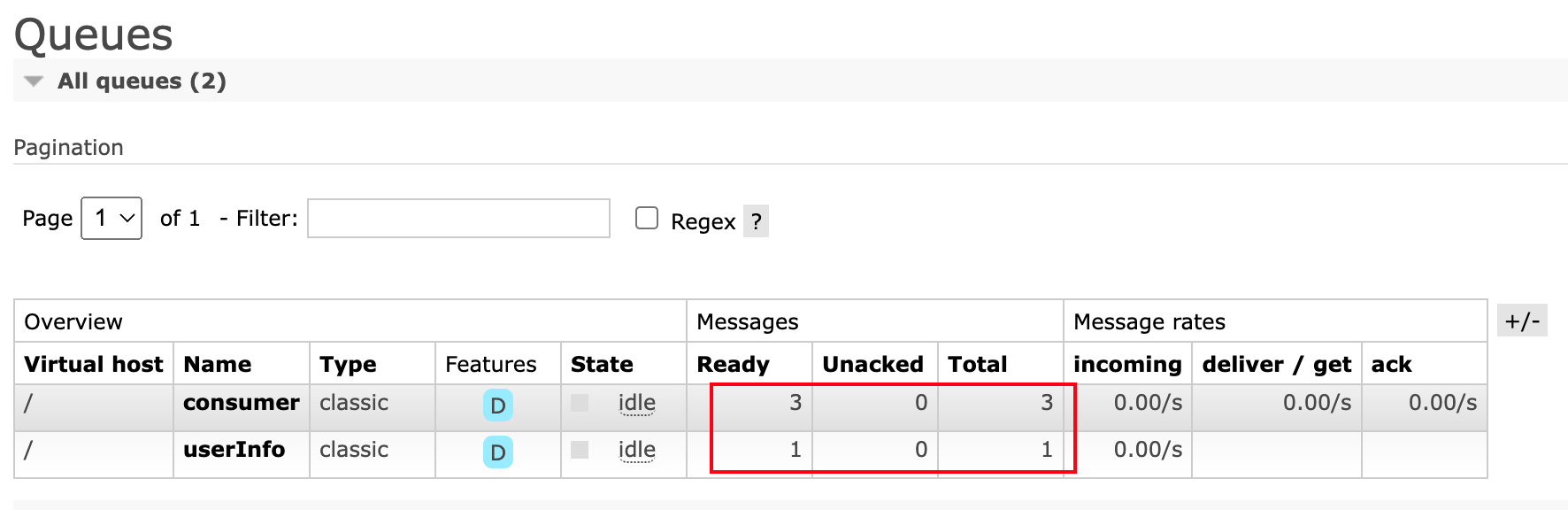
Task: Sort queues by Name column
Action: [217, 365]
